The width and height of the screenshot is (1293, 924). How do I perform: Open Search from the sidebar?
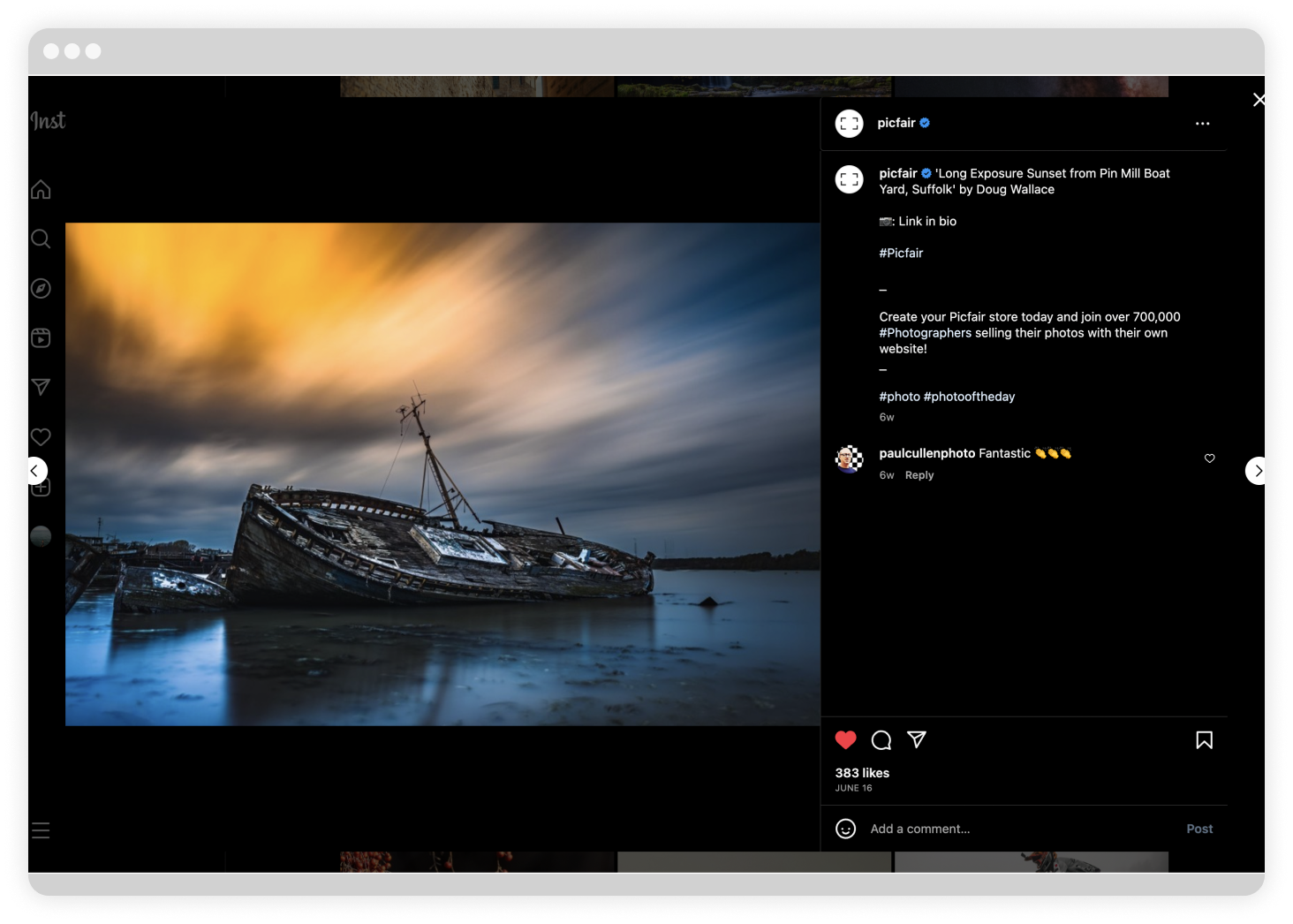[x=41, y=239]
